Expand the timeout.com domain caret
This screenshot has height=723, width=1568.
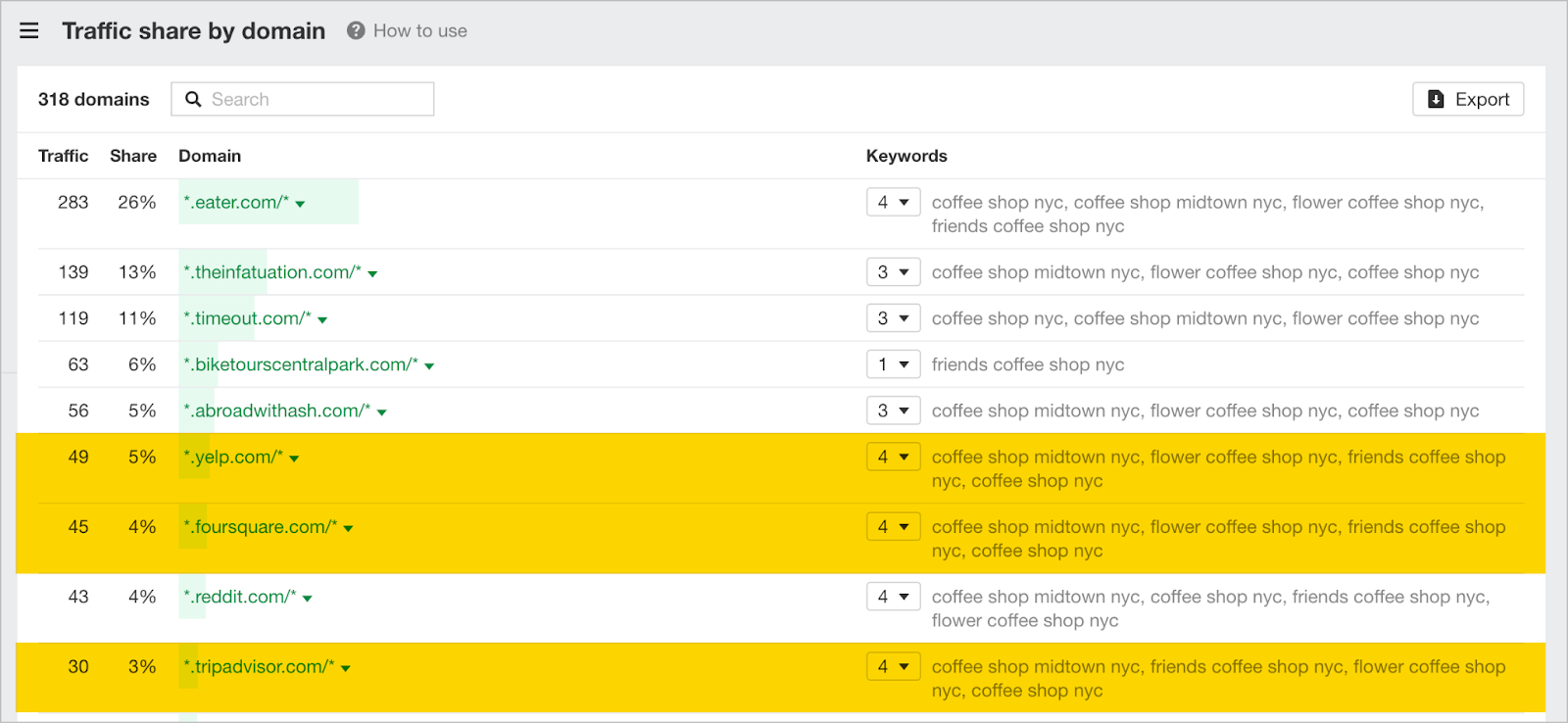(322, 320)
